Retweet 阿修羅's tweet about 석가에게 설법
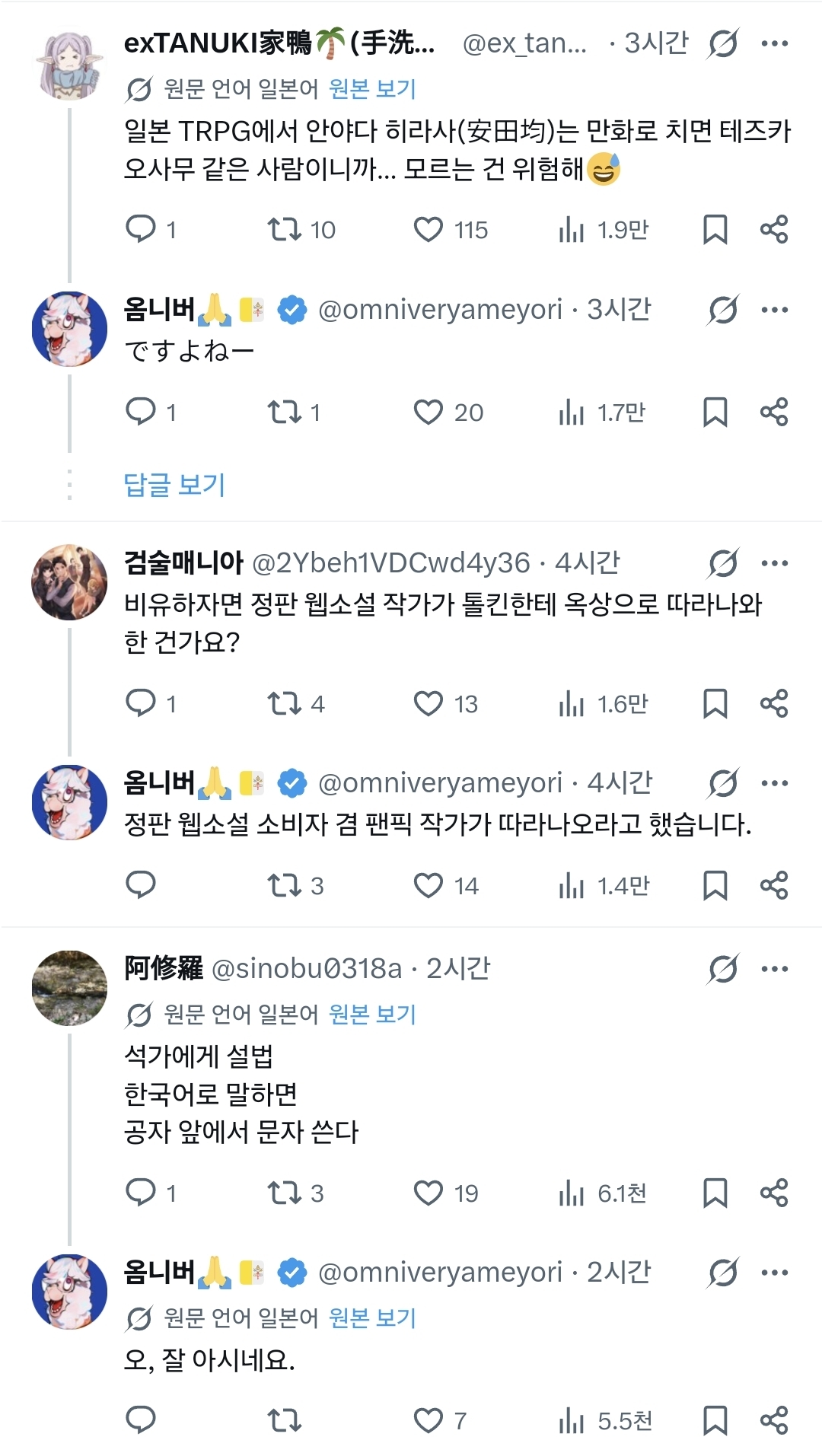This screenshot has width=822, height=1456. coord(285,1193)
